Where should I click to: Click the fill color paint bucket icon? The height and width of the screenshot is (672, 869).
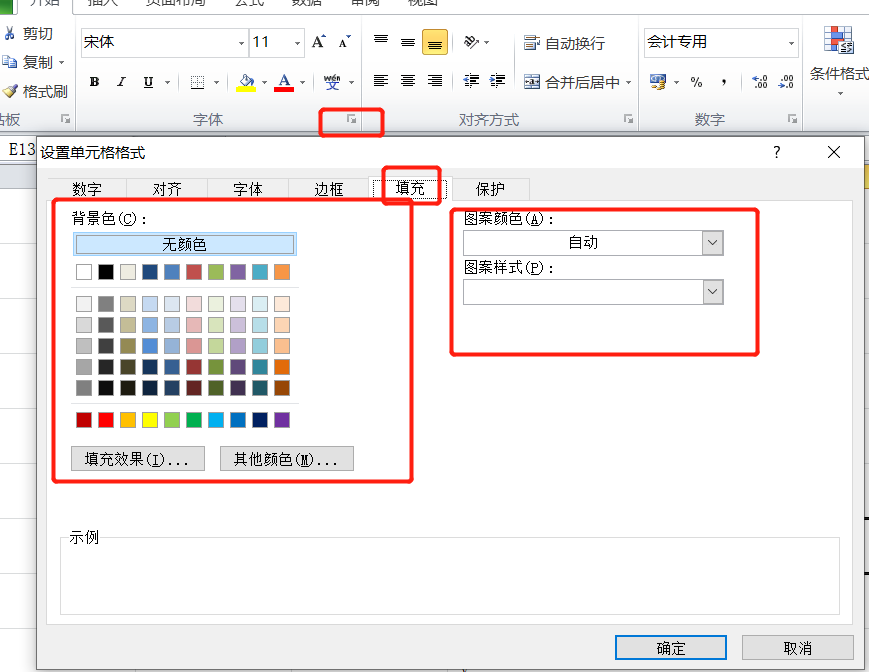(x=246, y=82)
